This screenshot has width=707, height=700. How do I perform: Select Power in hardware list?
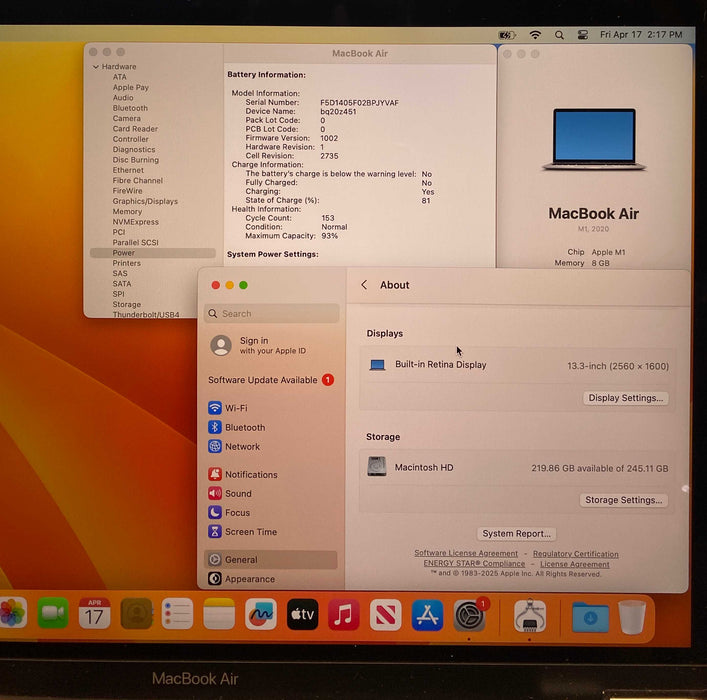tap(153, 253)
